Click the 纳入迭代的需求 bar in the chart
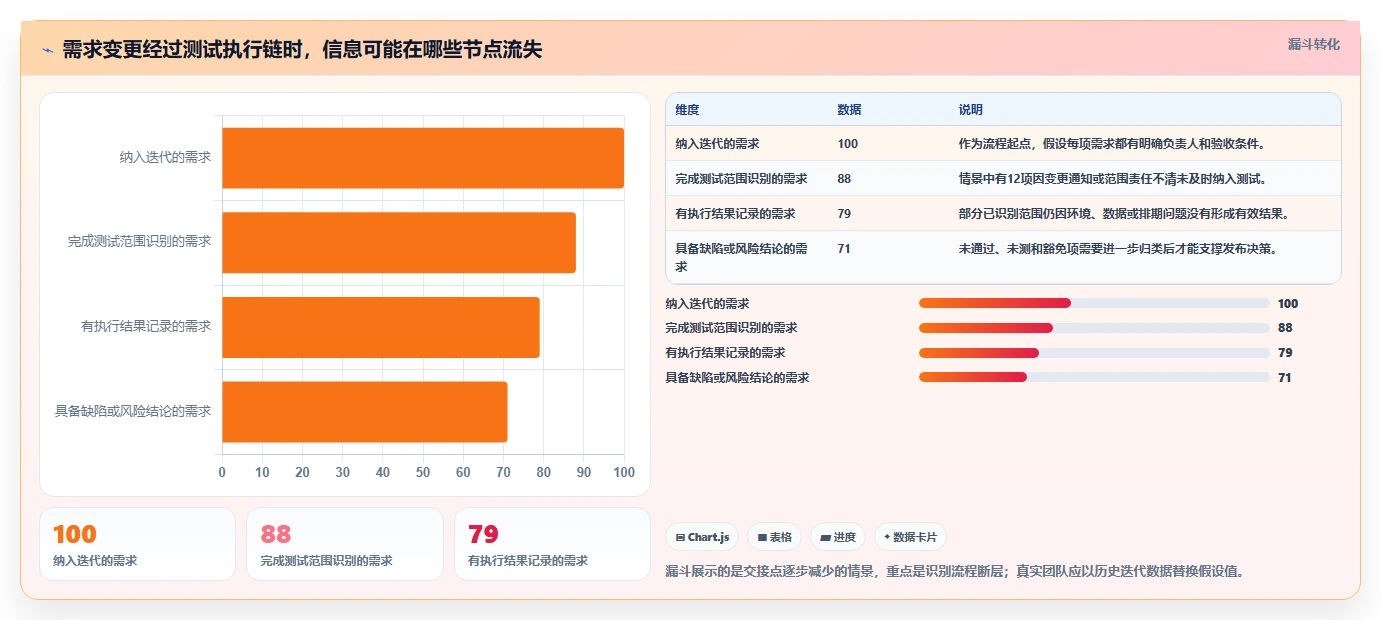The height and width of the screenshot is (620, 1381). click(423, 158)
